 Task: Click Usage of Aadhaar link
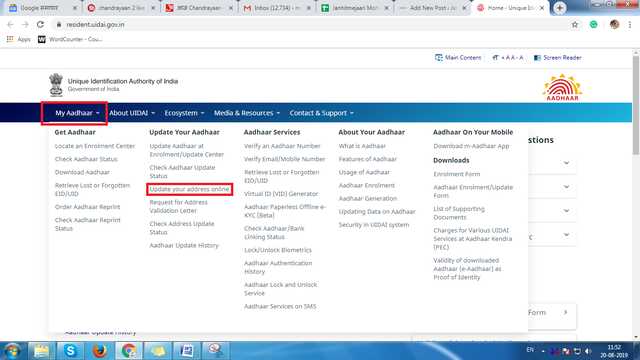[364, 172]
